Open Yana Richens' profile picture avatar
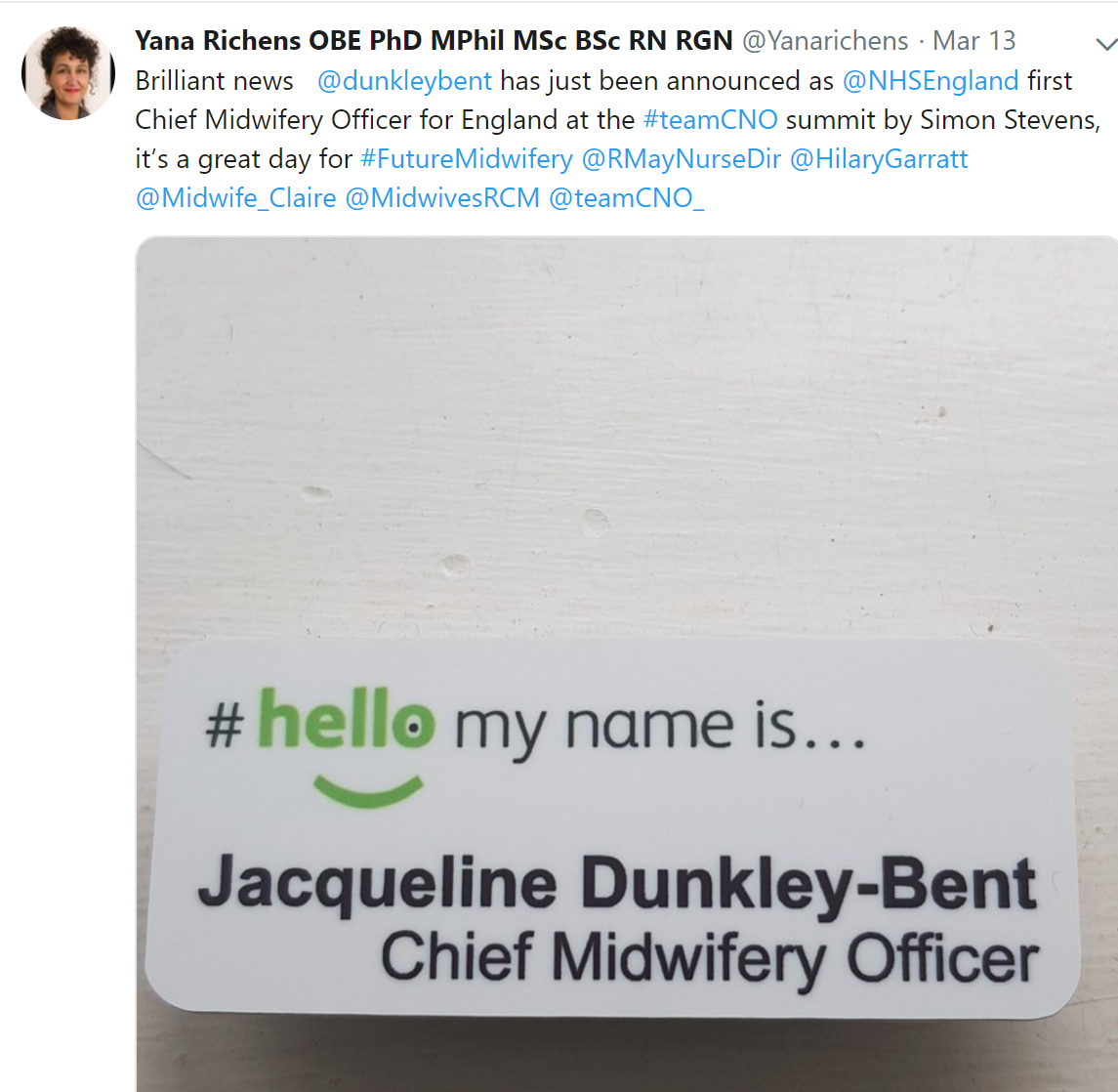Image resolution: width=1118 pixels, height=1092 pixels. (x=68, y=73)
